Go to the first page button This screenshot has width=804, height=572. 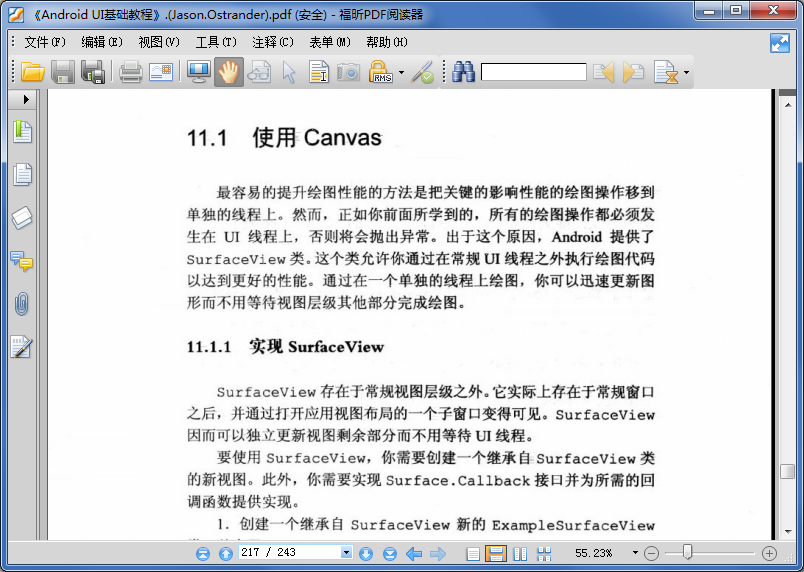(x=203, y=554)
